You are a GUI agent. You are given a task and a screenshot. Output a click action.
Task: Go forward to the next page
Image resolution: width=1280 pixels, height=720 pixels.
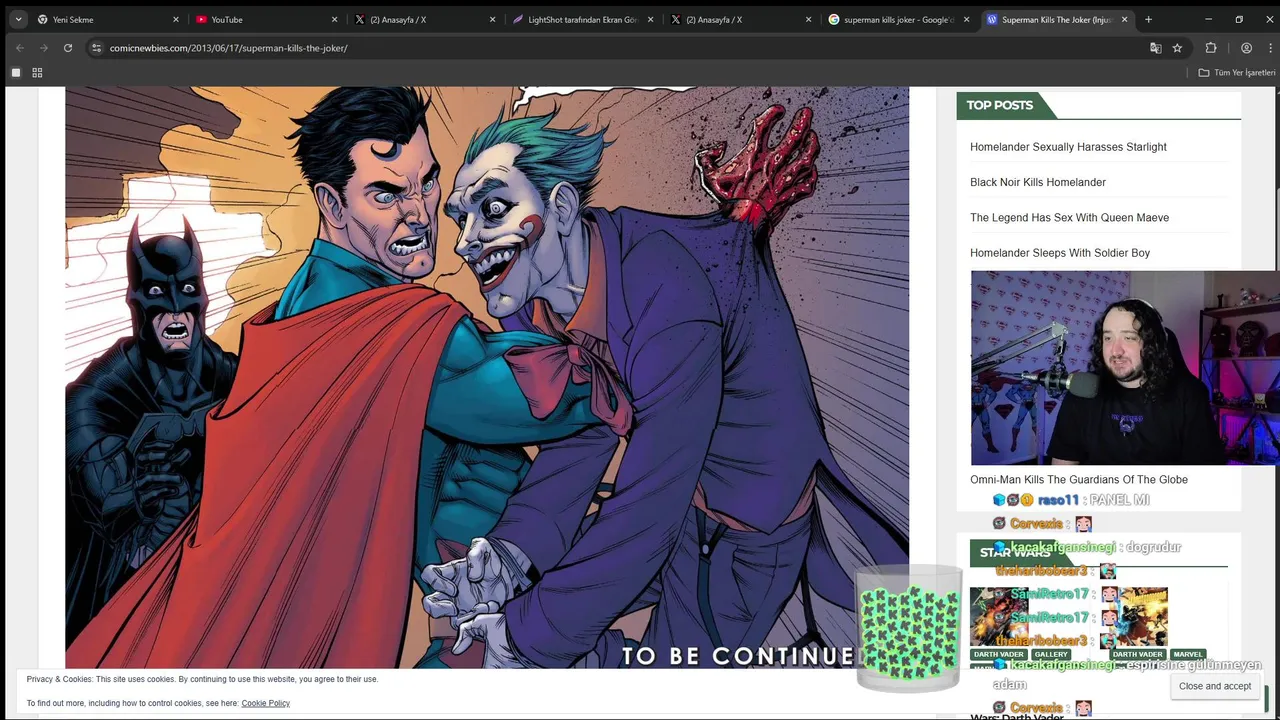(x=43, y=48)
